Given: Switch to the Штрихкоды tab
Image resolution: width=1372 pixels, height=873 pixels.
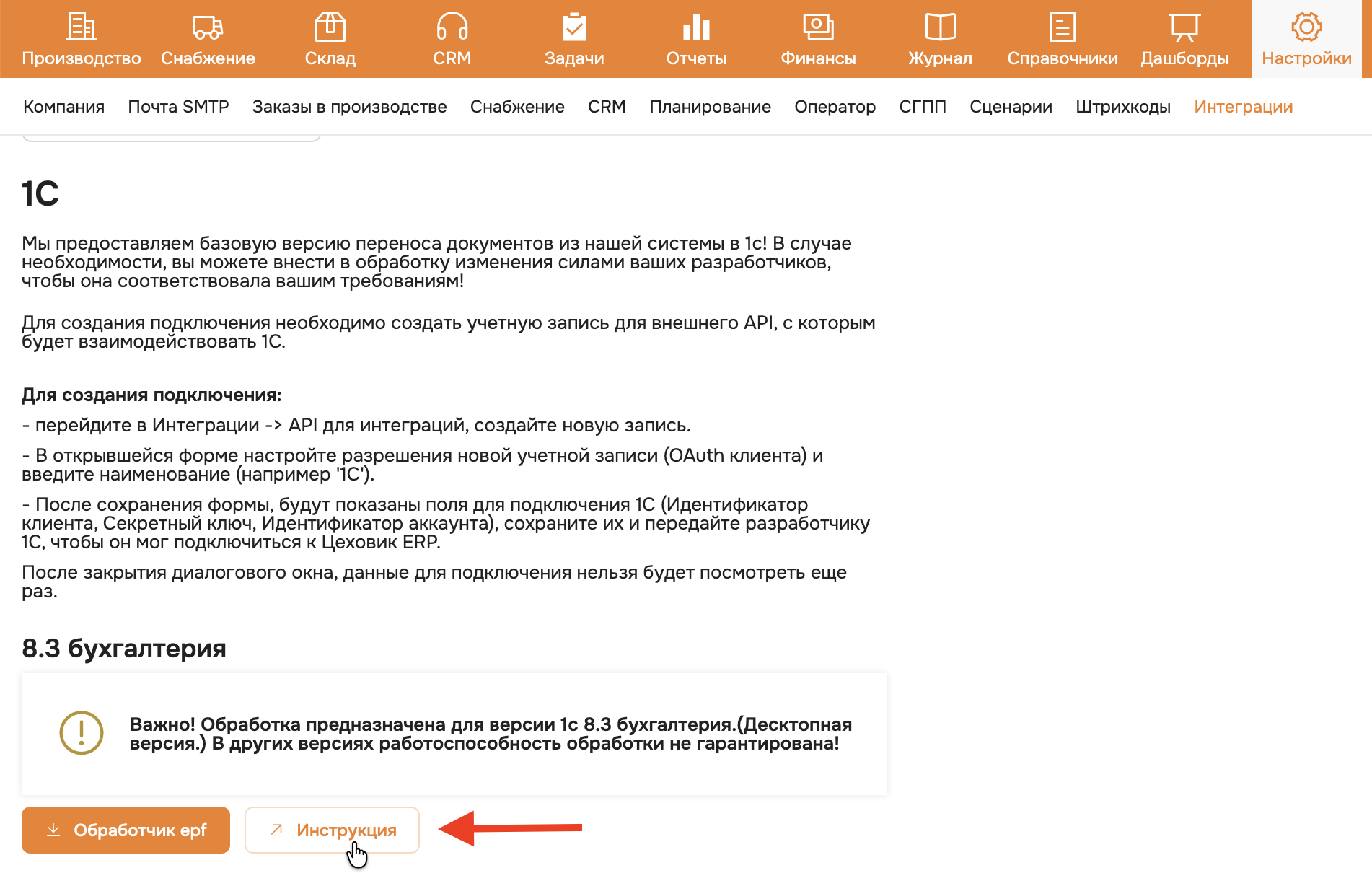Looking at the screenshot, I should 1123,107.
